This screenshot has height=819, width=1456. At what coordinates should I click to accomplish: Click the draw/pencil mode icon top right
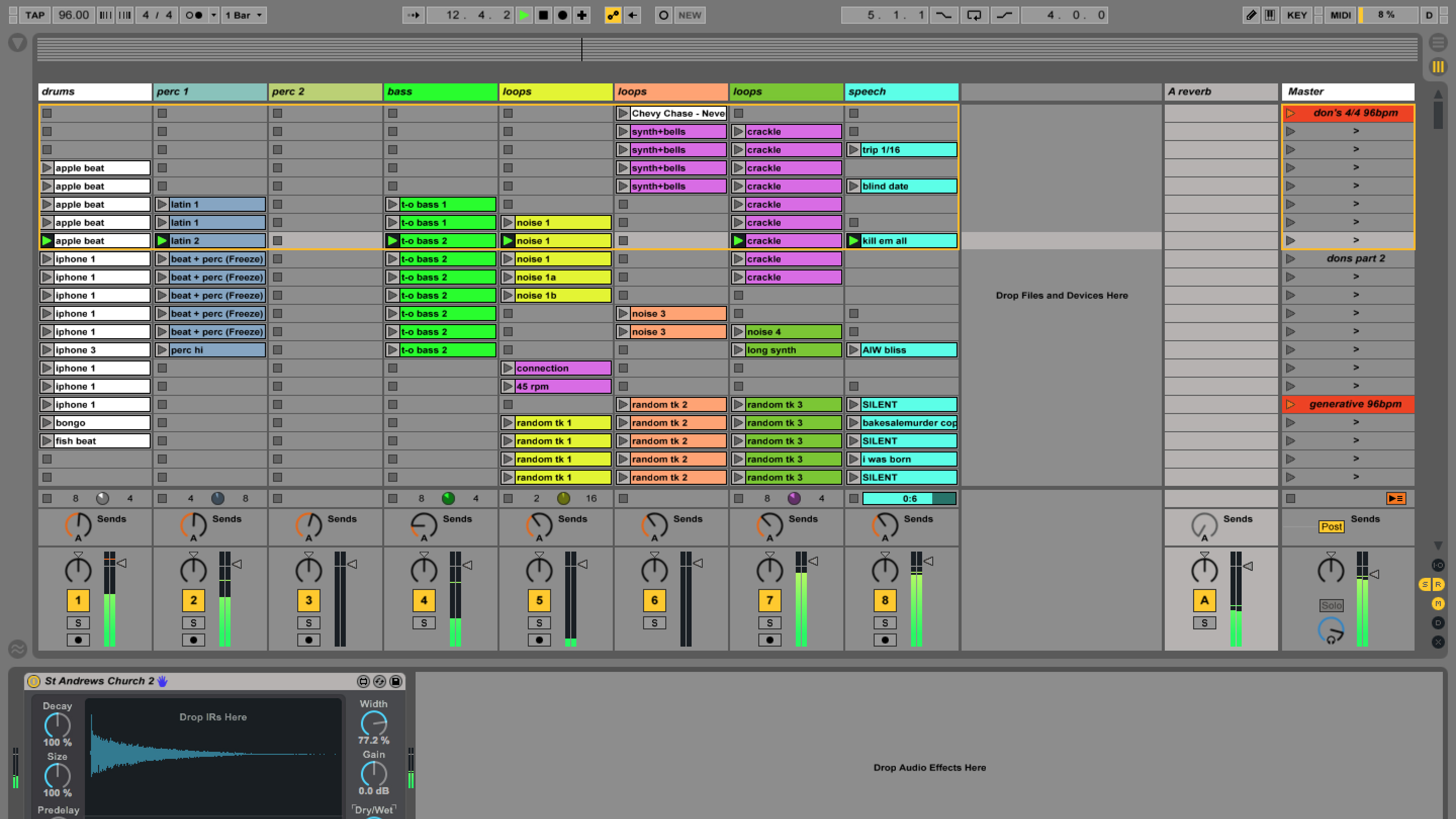(1252, 15)
